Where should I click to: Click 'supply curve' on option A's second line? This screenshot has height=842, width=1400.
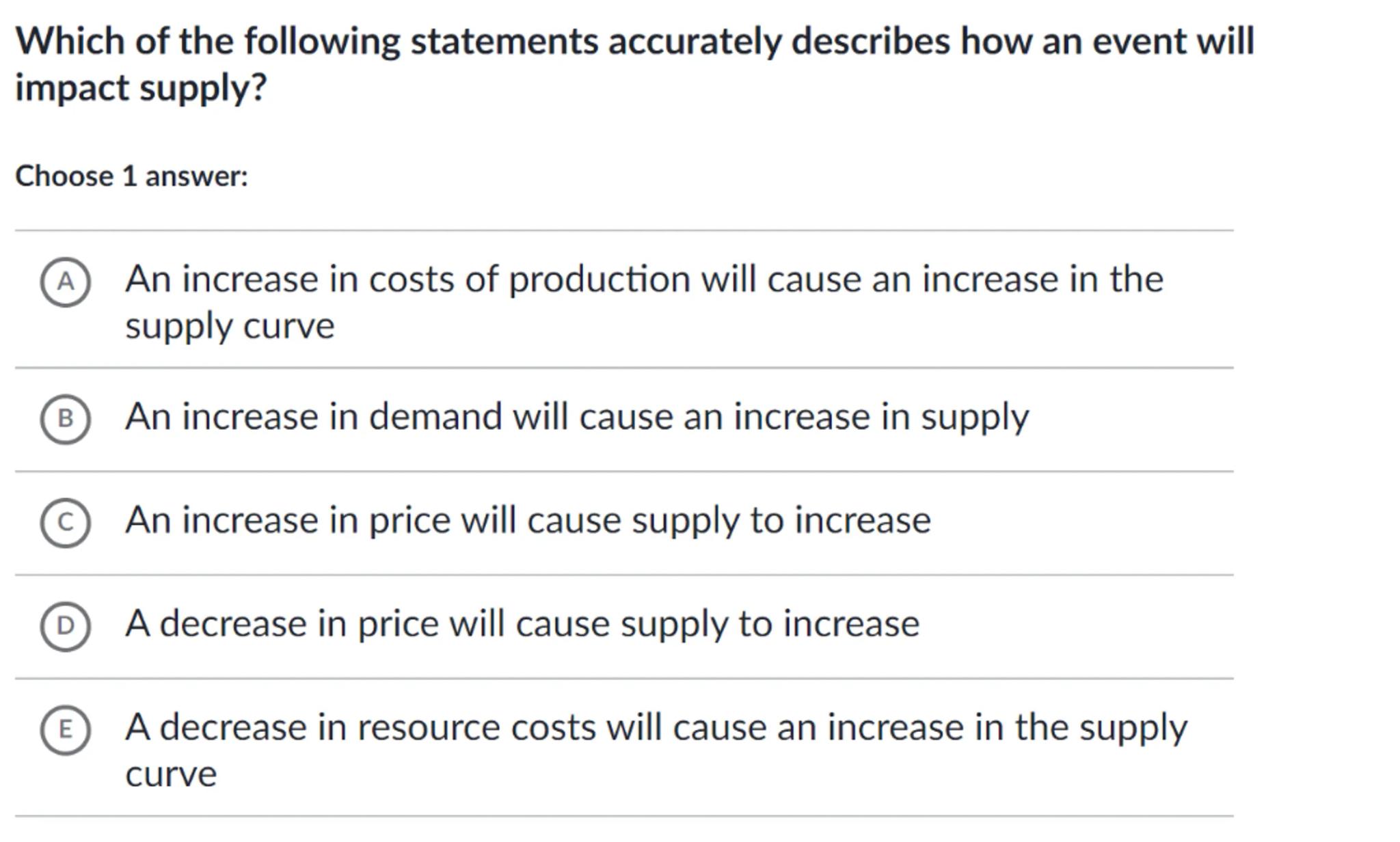point(230,326)
